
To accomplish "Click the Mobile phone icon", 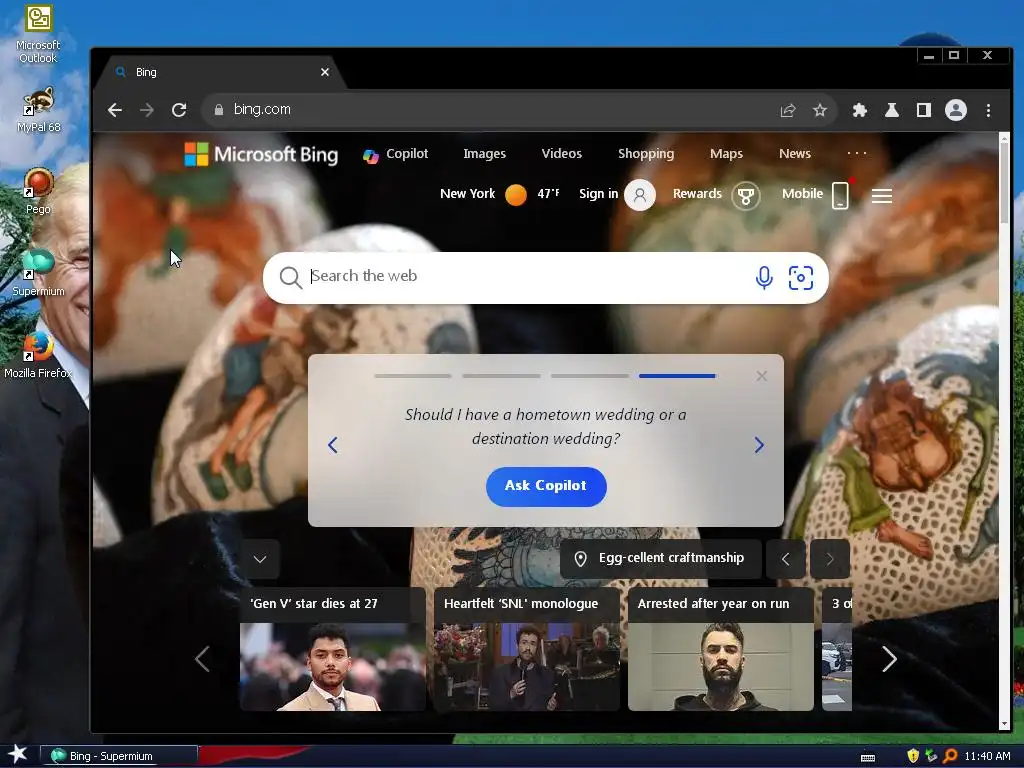I will 840,195.
